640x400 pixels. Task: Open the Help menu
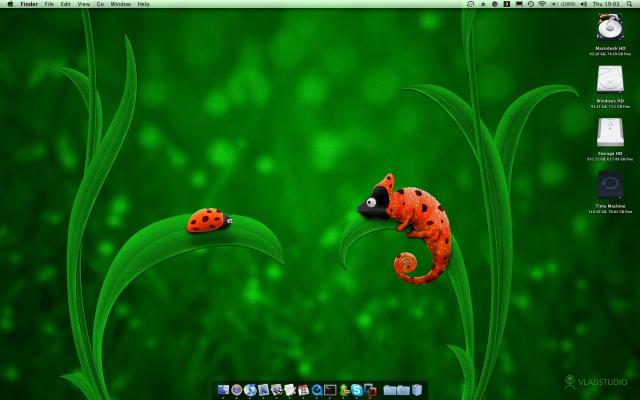[x=143, y=4]
